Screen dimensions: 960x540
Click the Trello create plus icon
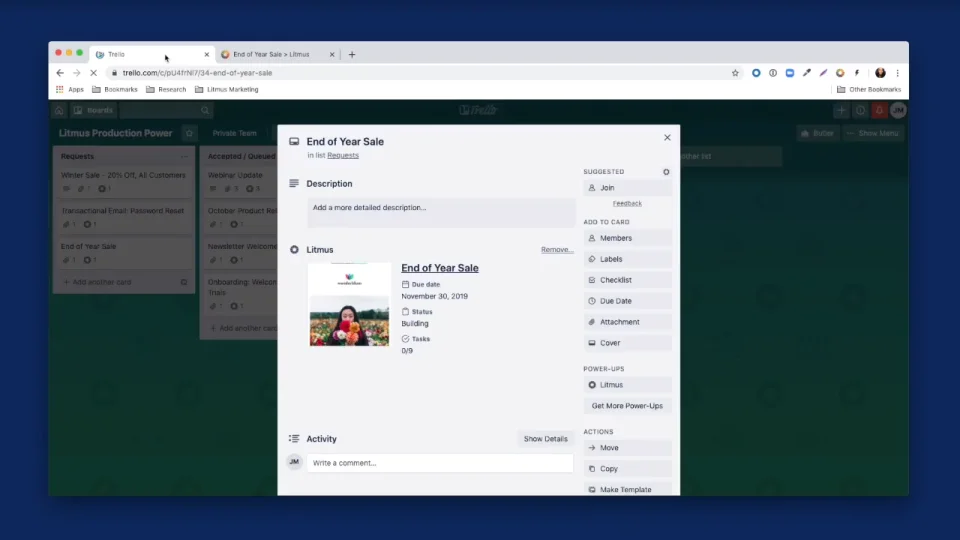[x=841, y=110]
